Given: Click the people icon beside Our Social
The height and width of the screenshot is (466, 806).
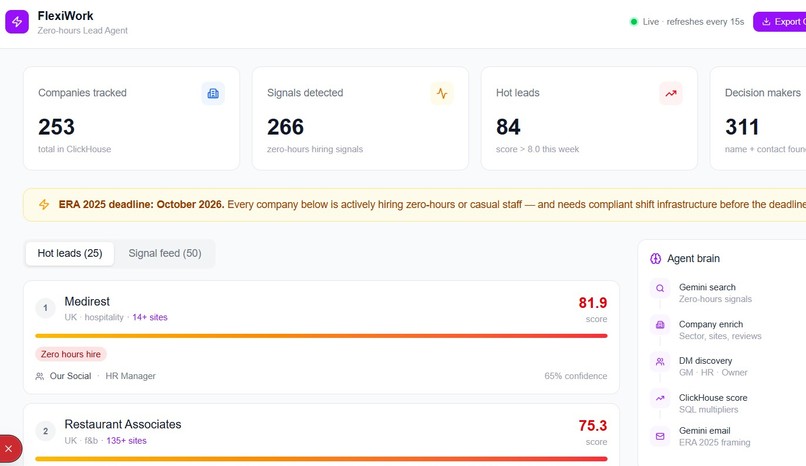Looking at the screenshot, I should pyautogui.click(x=40, y=376).
